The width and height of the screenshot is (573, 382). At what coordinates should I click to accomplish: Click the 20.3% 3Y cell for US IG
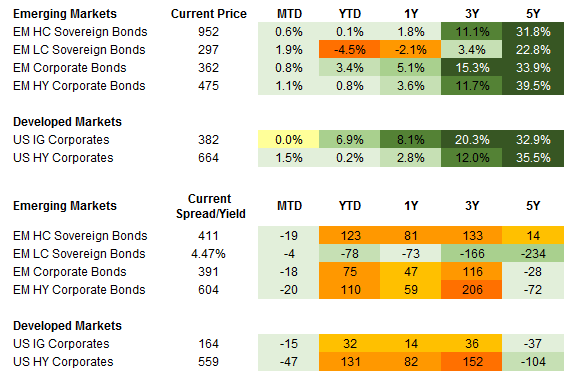(x=472, y=140)
